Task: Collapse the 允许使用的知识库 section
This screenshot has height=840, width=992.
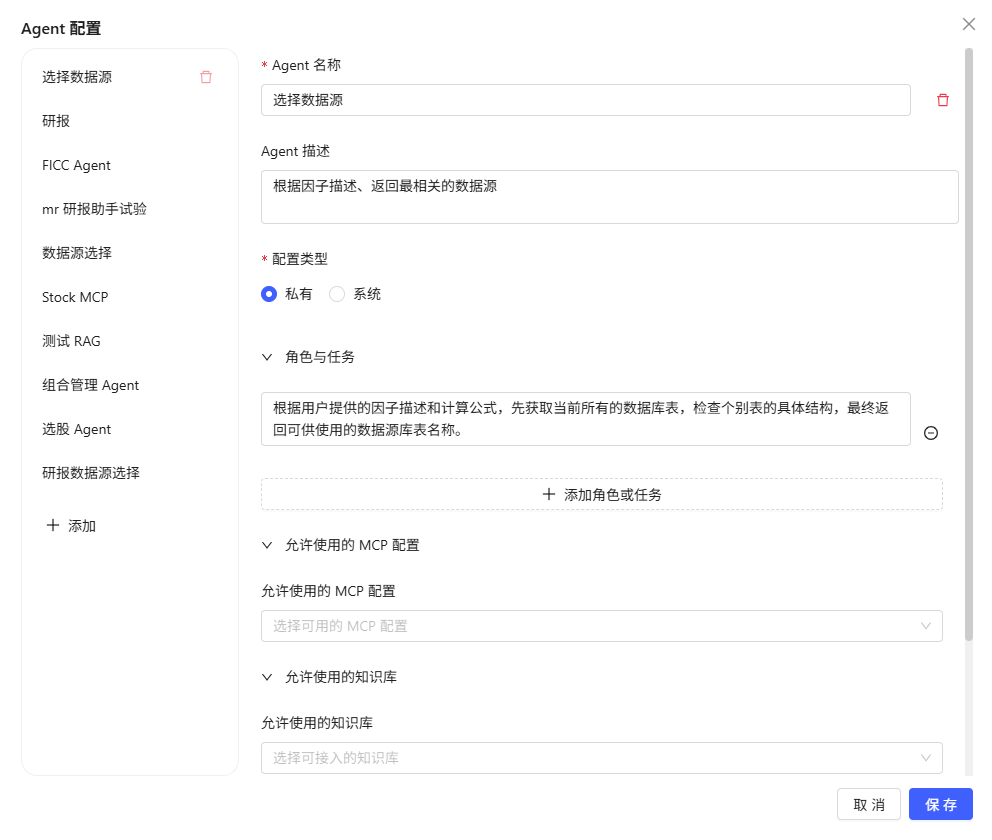Action: pos(267,677)
